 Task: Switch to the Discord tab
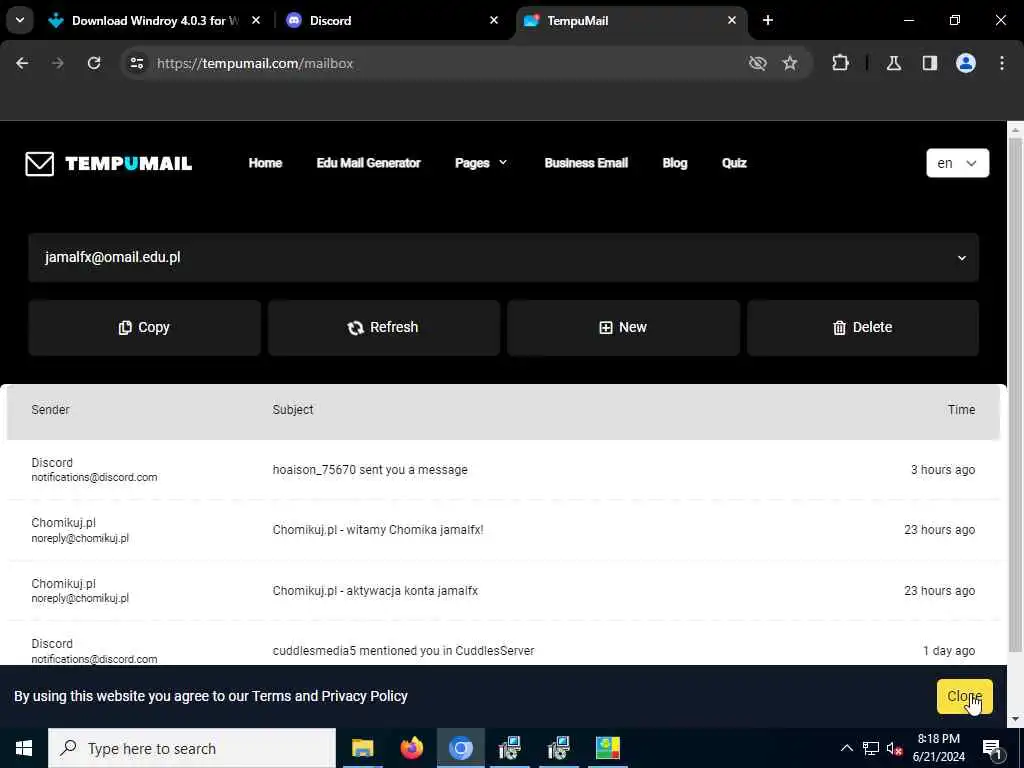[x=392, y=20]
